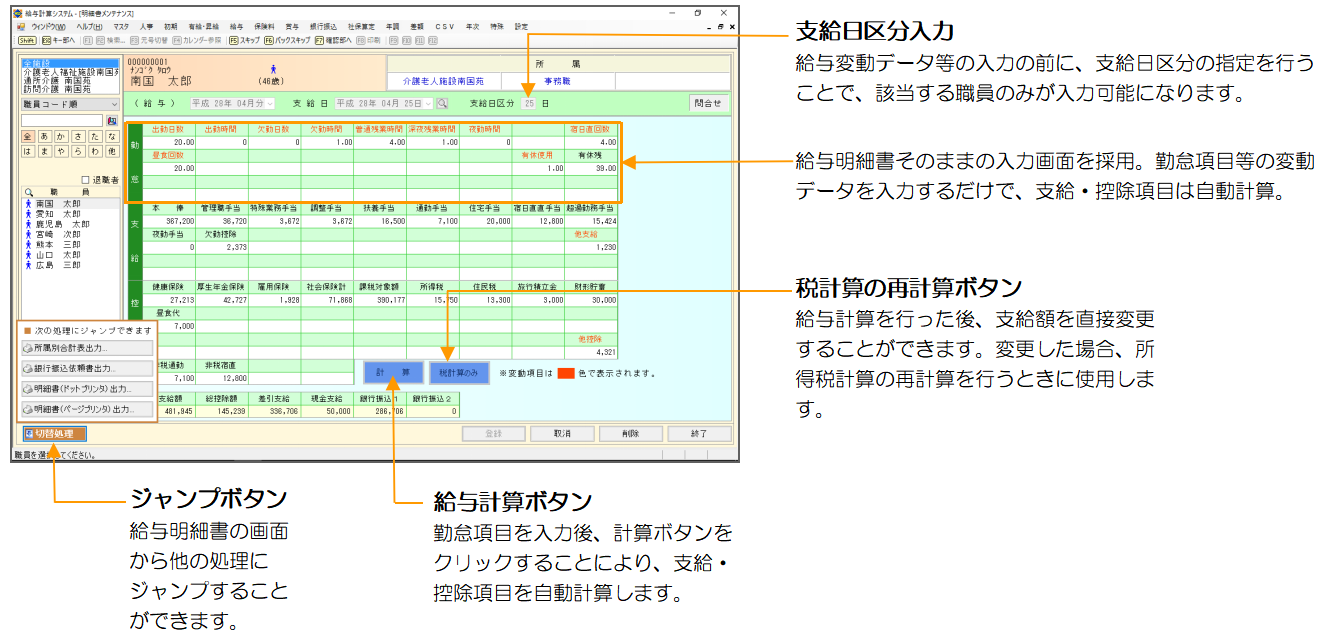Open the 支給日 date dropdown
Screen dimensions: 1332x643
428,103
